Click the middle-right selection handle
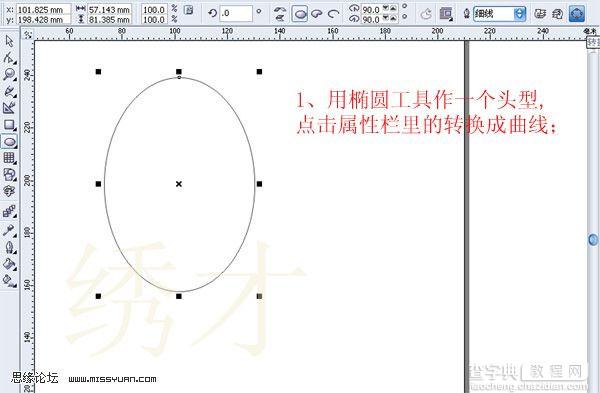This screenshot has width=600, height=393. coord(259,184)
